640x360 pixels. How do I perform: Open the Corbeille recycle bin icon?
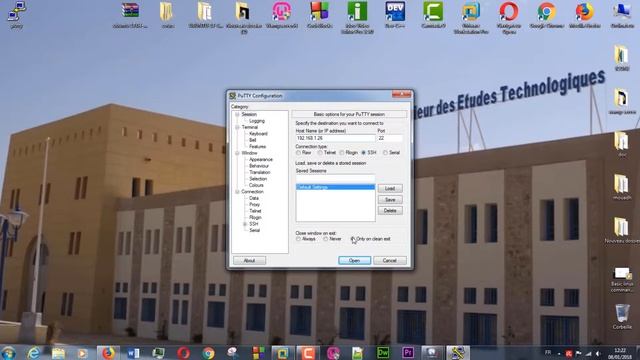622,317
